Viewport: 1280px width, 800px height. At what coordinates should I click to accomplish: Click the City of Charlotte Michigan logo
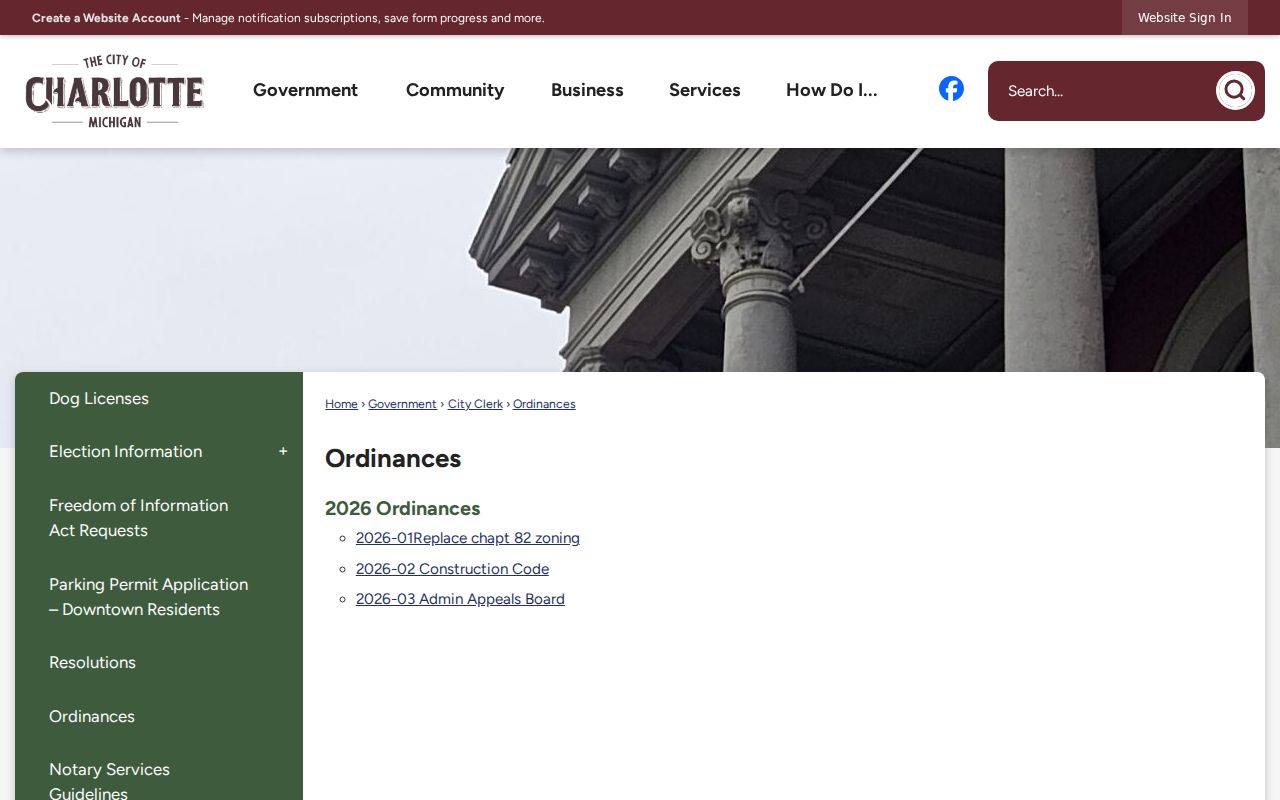click(115, 92)
